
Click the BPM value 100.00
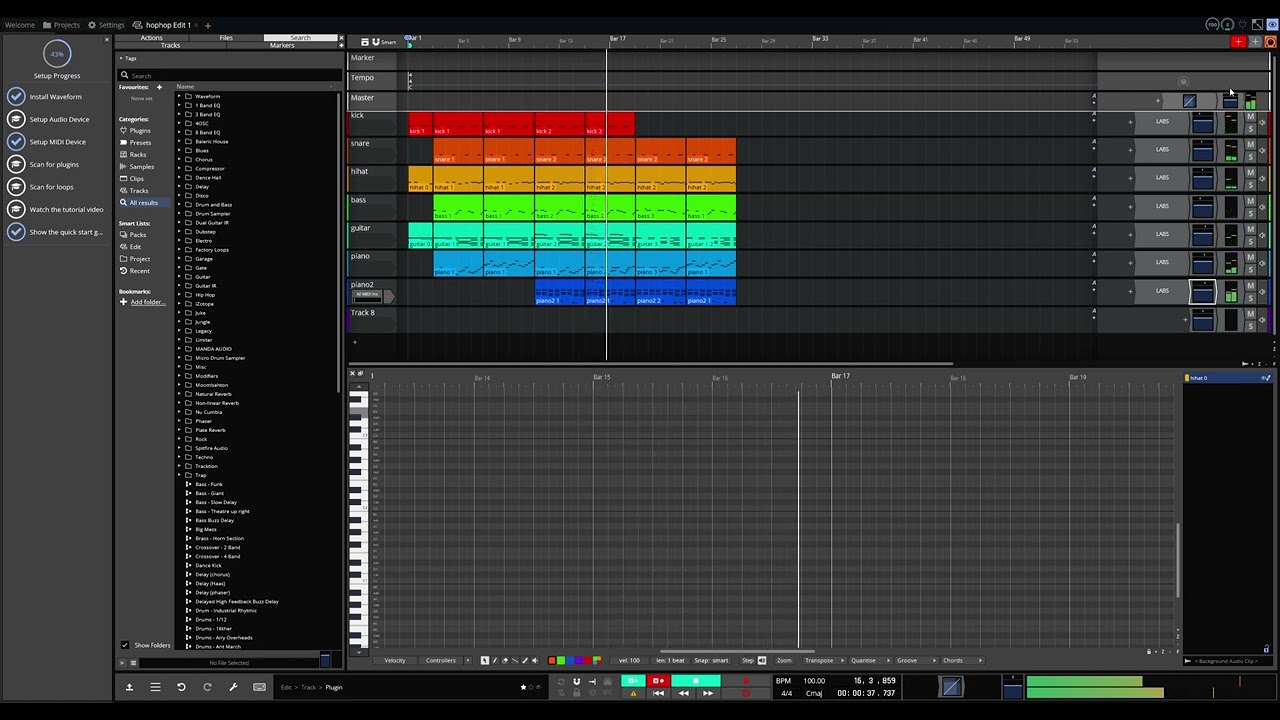coord(814,681)
